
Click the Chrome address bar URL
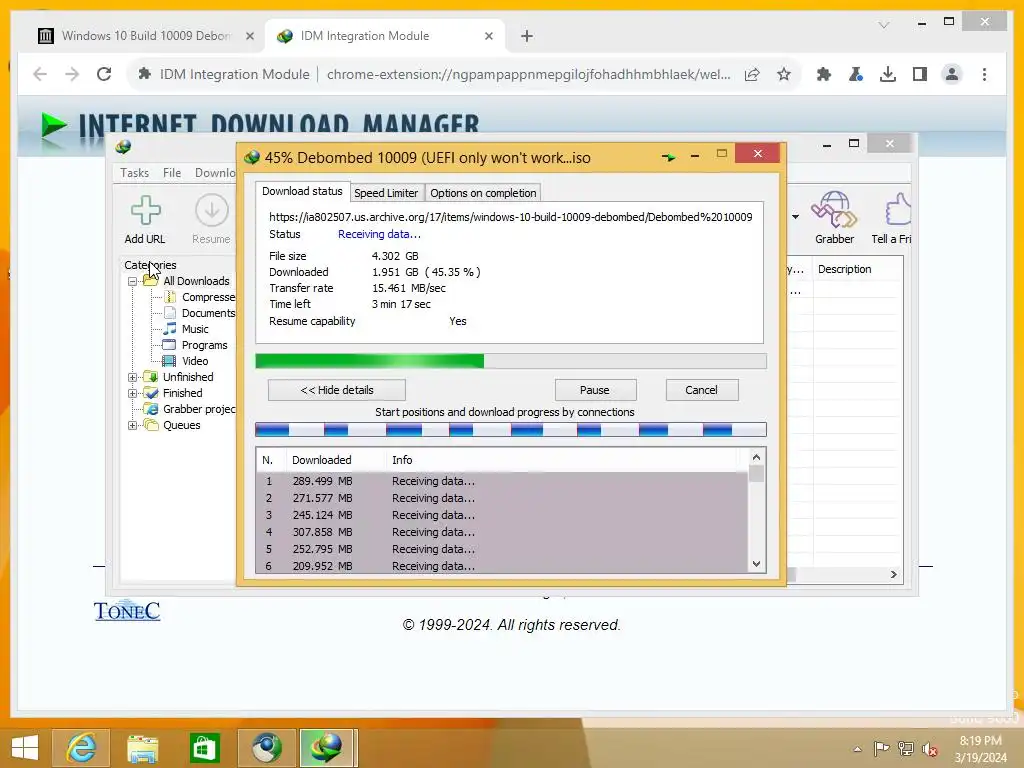[x=528, y=74]
